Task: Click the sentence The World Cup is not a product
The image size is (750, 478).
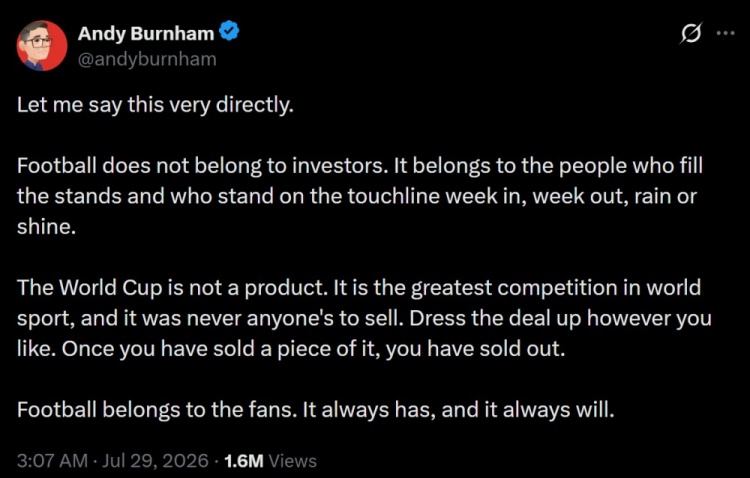Action: tap(172, 288)
